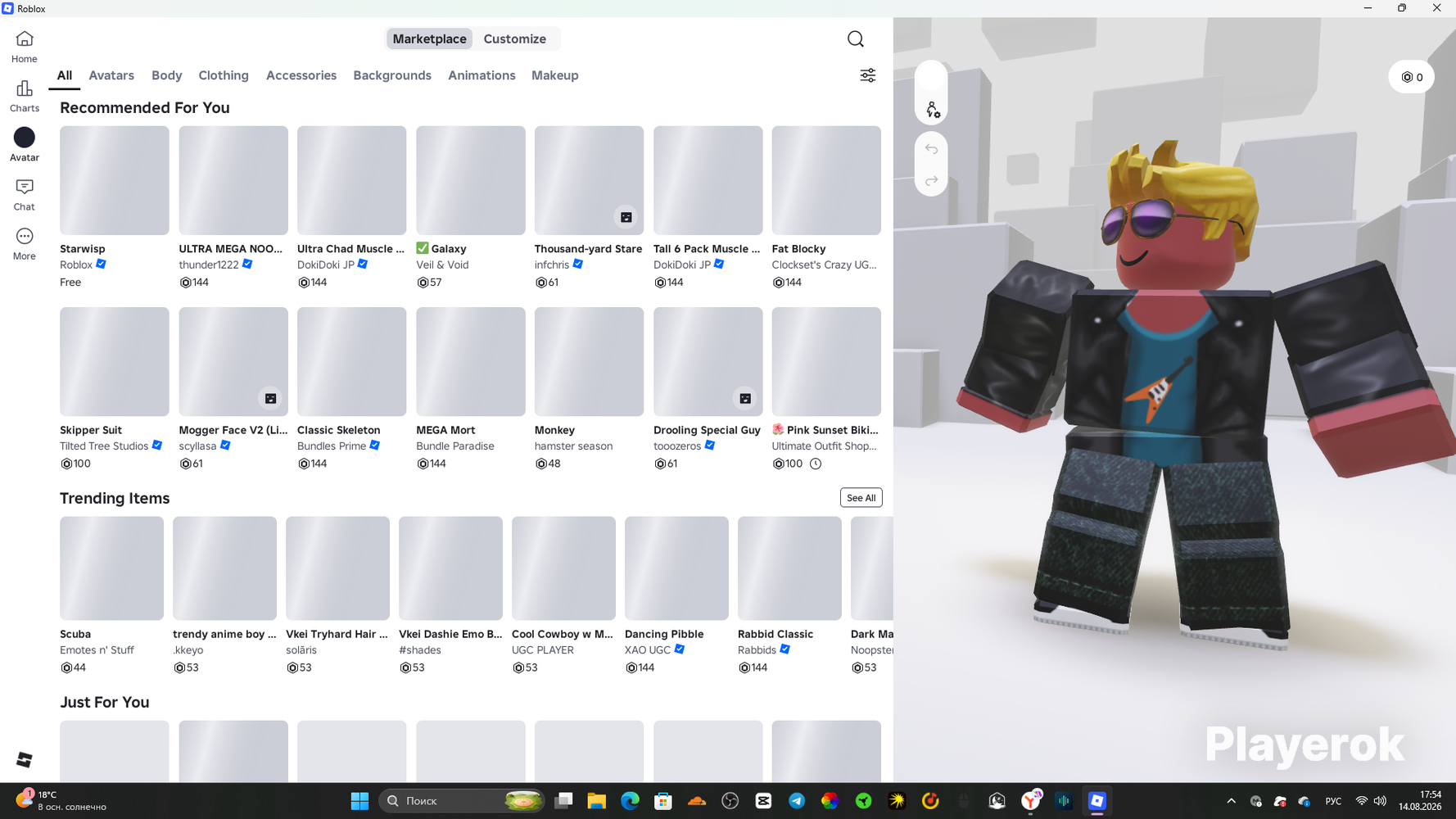Open the ULTRA MEGA NOO... item title
The image size is (1456, 819).
231,249
